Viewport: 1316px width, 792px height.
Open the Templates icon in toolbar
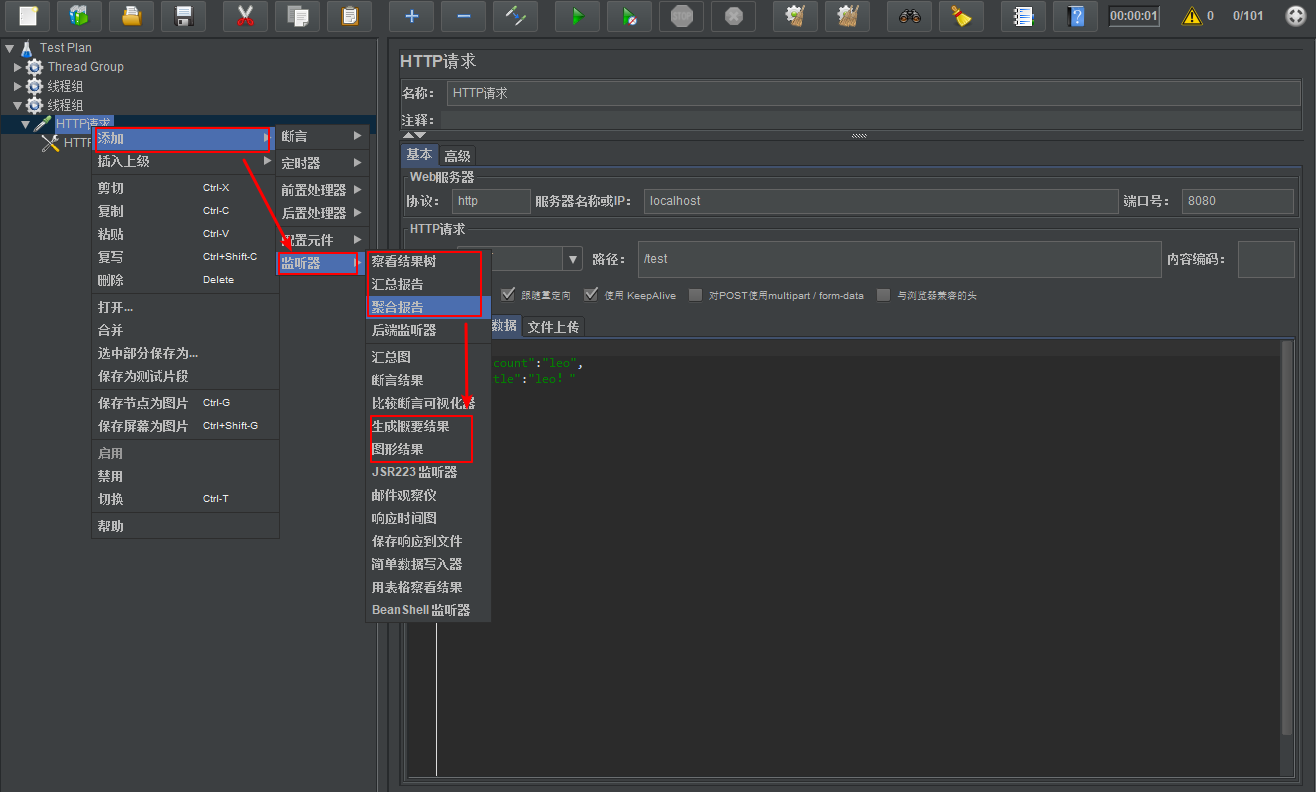point(79,16)
